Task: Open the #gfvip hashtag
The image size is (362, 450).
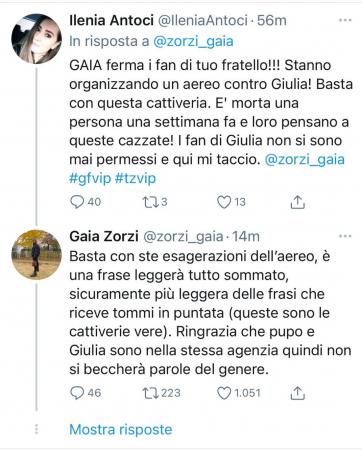Action: (x=90, y=178)
